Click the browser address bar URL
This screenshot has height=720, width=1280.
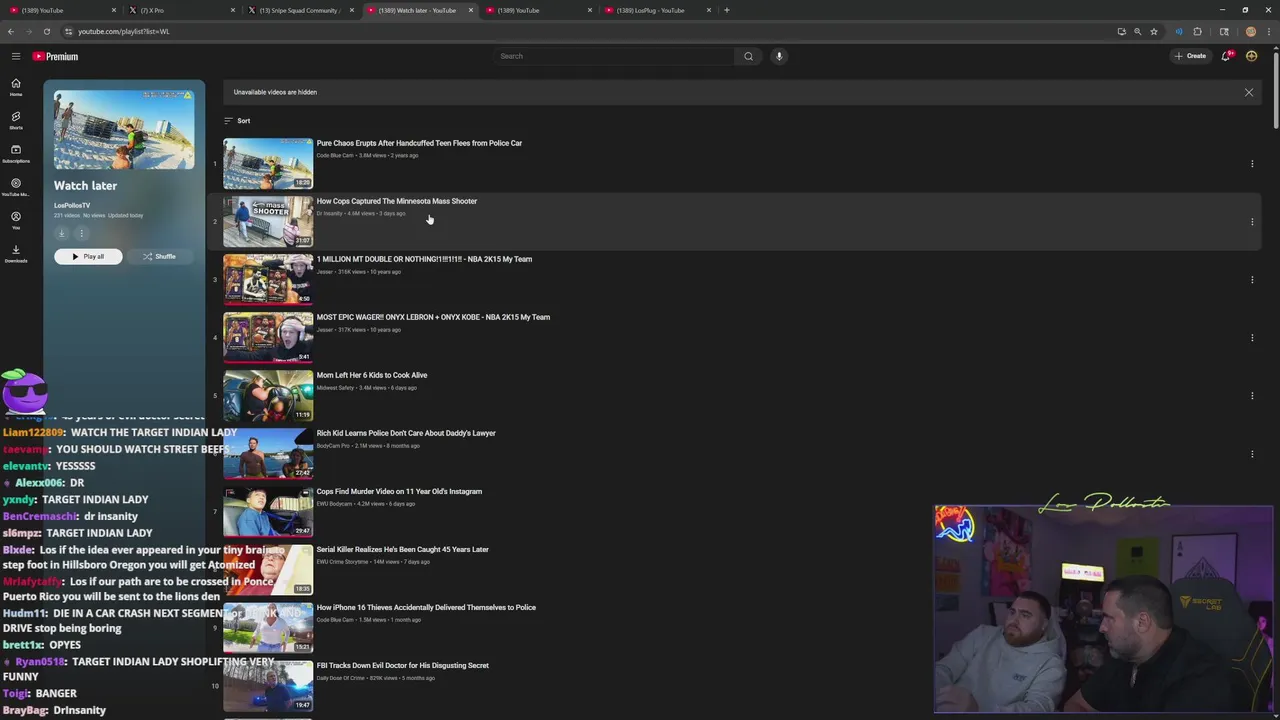(x=124, y=31)
